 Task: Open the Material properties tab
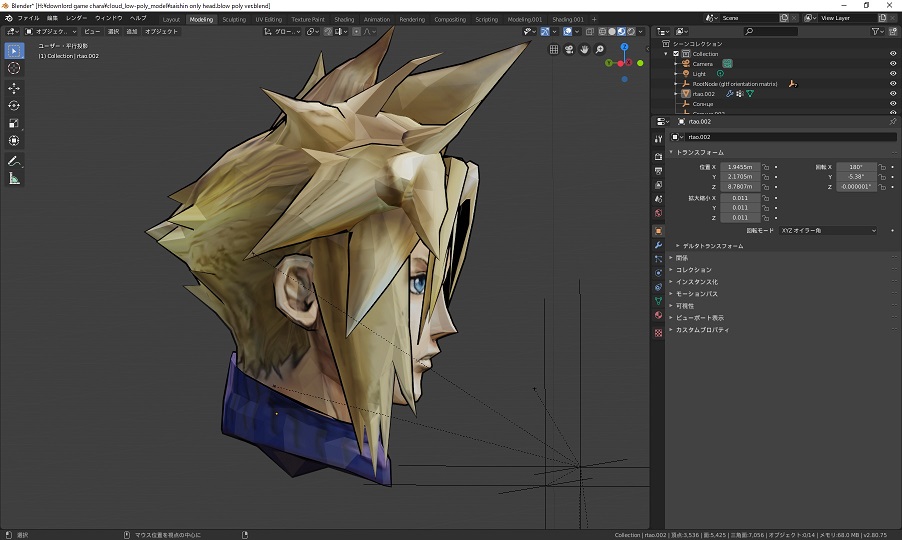(658, 315)
